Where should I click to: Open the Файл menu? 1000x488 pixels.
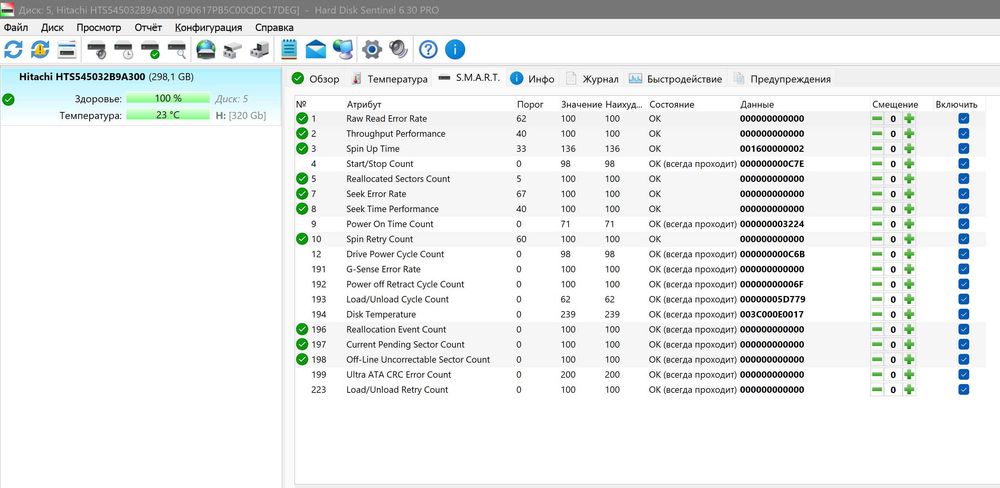pyautogui.click(x=16, y=27)
